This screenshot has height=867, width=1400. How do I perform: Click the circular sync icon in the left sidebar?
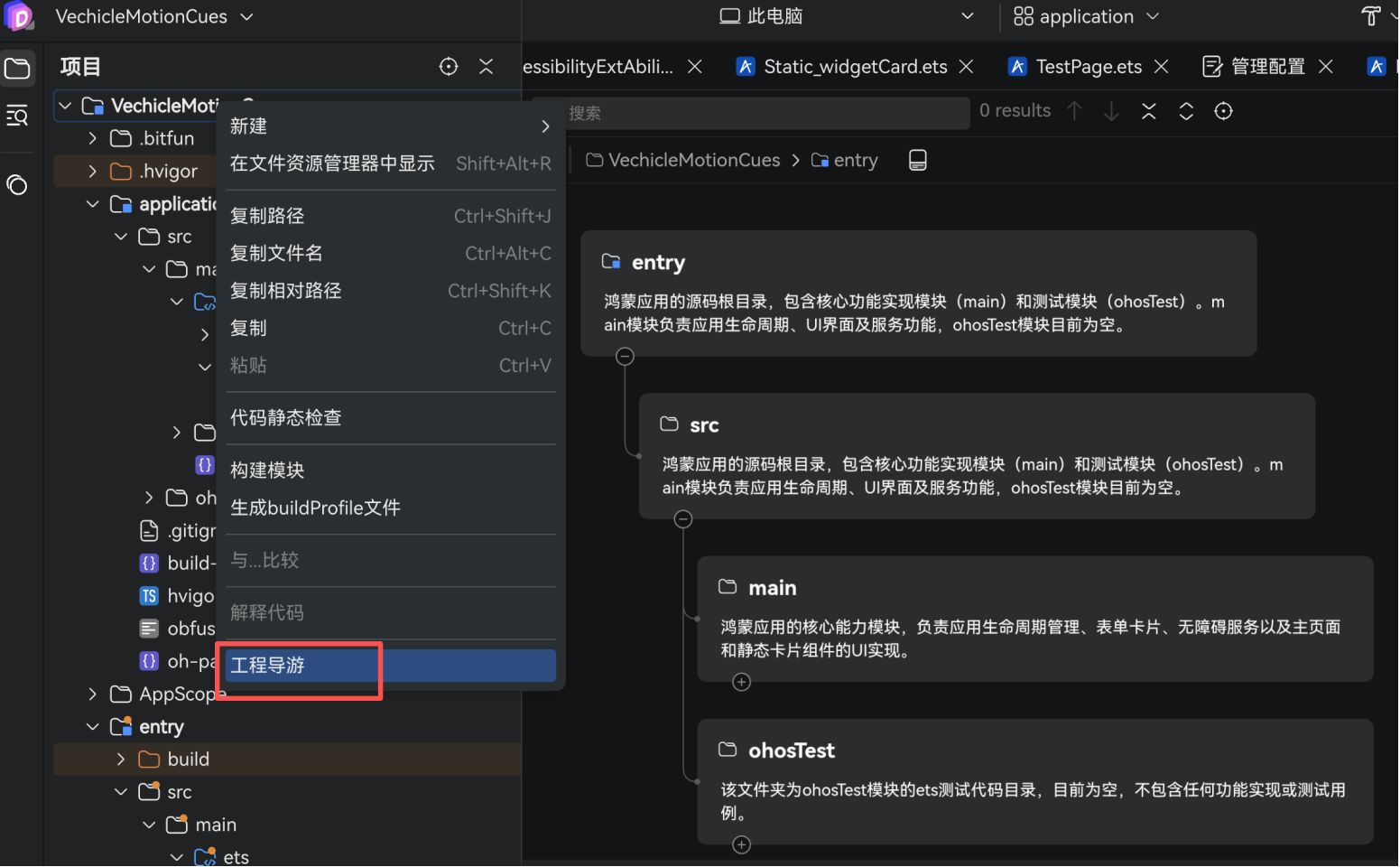pyautogui.click(x=18, y=185)
